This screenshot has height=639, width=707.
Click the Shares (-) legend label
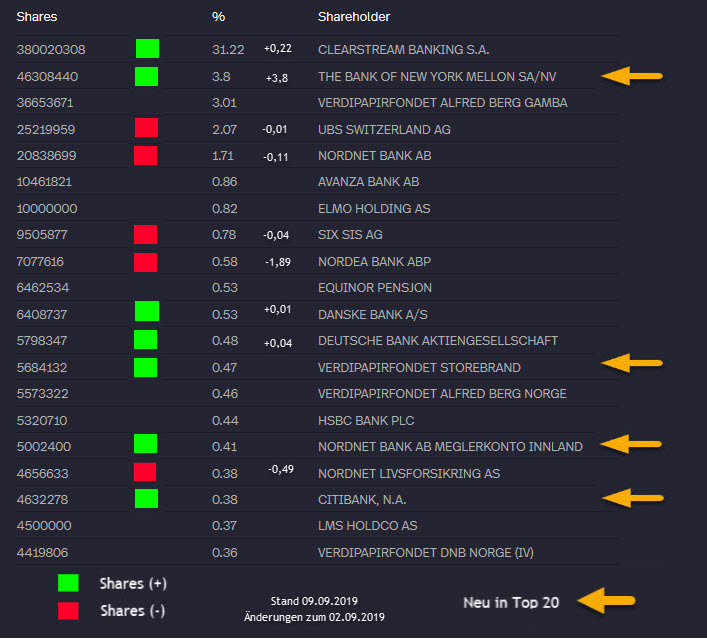tap(133, 611)
